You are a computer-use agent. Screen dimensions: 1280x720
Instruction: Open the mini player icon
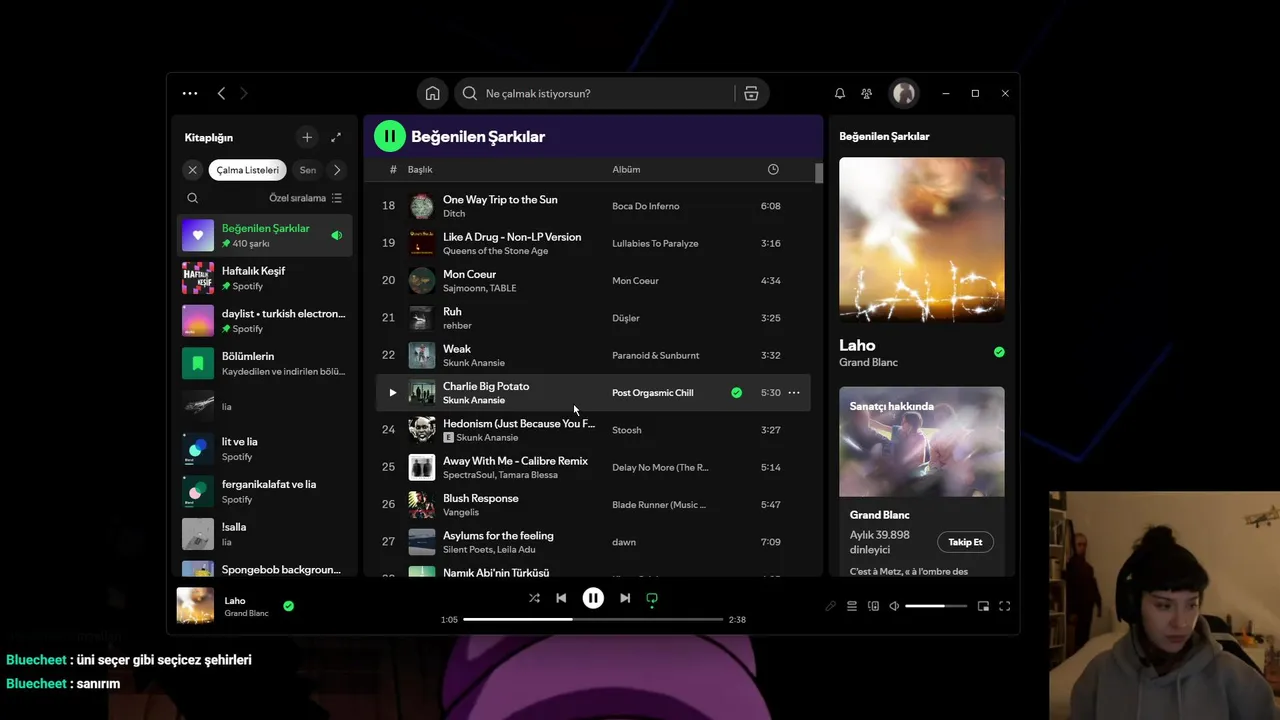(x=983, y=606)
